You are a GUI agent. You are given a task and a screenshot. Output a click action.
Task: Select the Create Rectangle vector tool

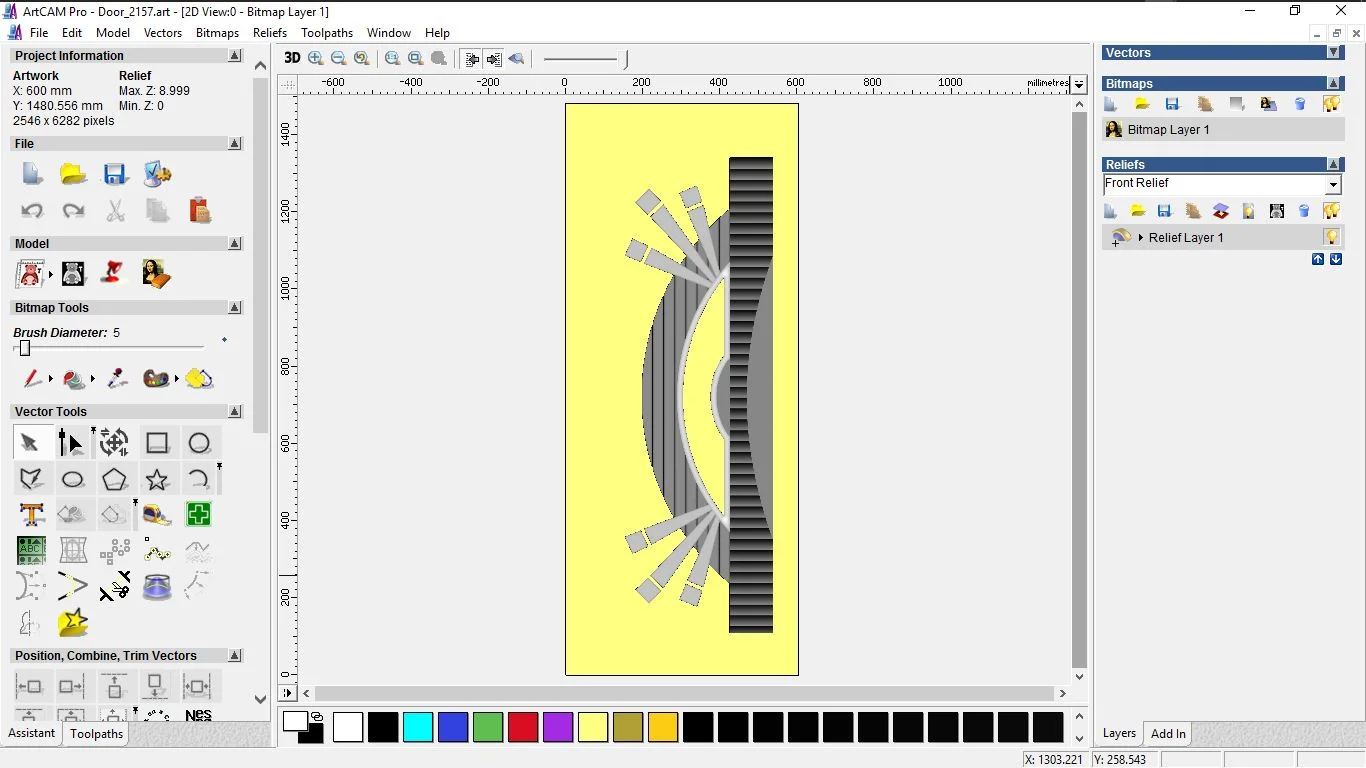157,443
